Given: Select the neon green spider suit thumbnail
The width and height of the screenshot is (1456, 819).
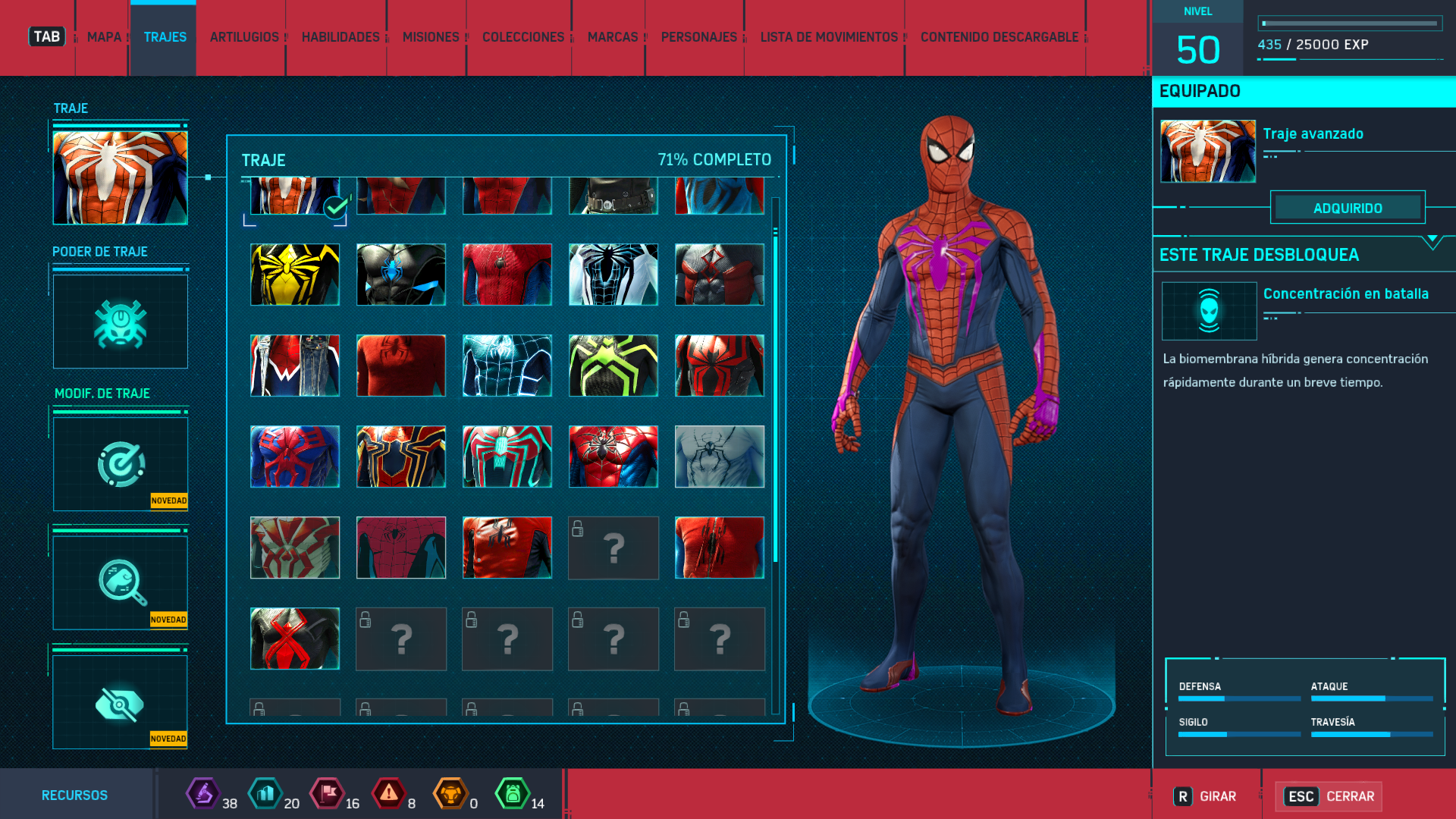Looking at the screenshot, I should pyautogui.click(x=613, y=366).
